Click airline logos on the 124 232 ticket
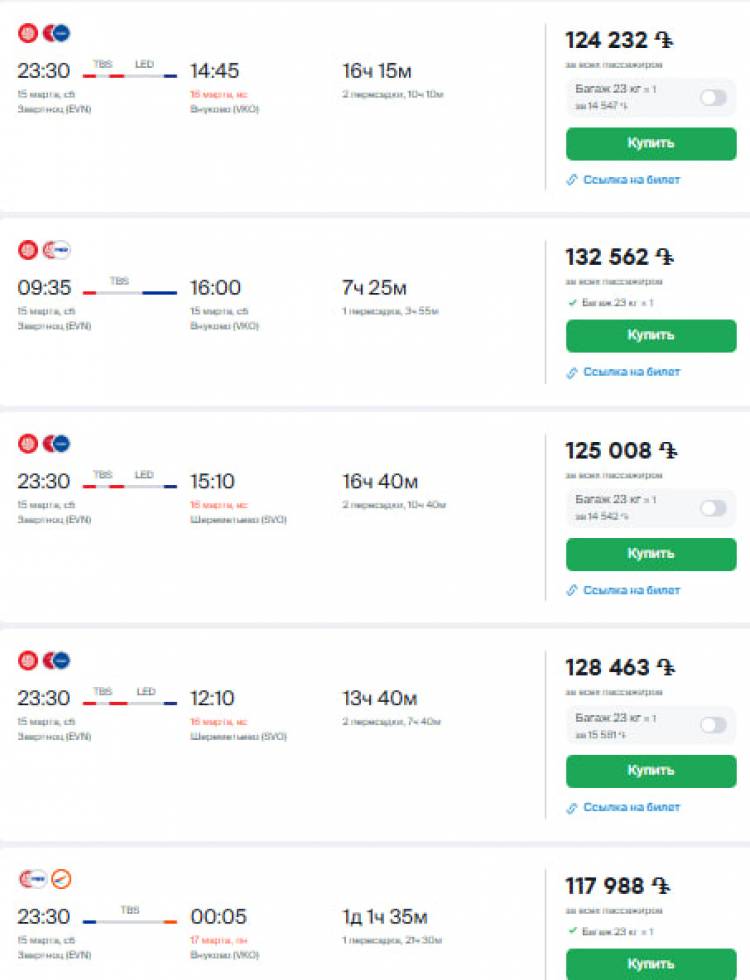The width and height of the screenshot is (750, 980). pos(44,32)
